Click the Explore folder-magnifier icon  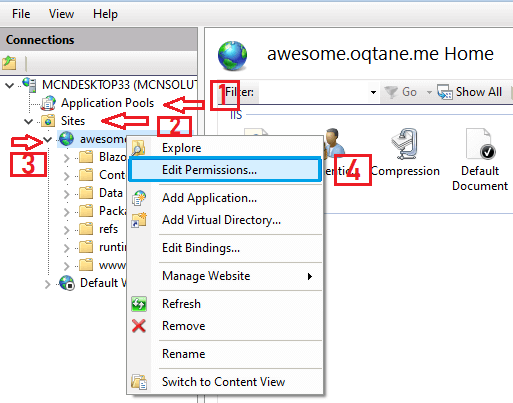[139, 148]
